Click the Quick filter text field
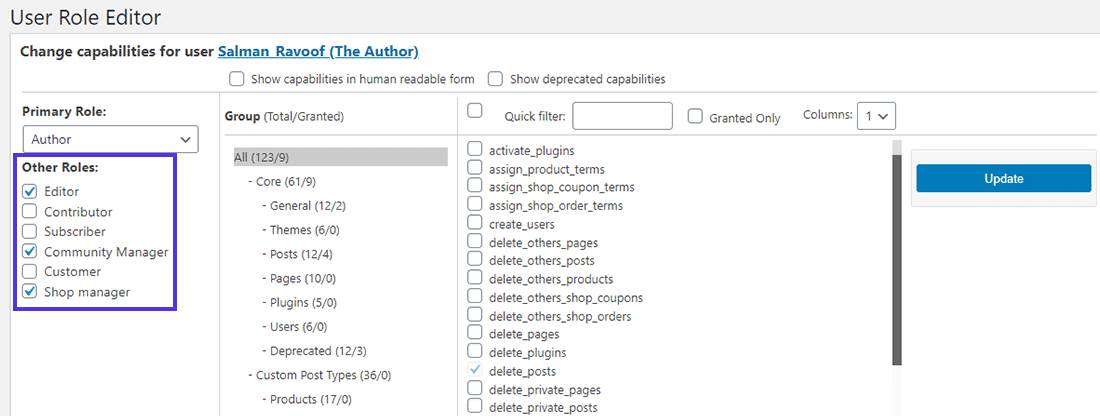This screenshot has width=1100, height=416. [x=622, y=116]
